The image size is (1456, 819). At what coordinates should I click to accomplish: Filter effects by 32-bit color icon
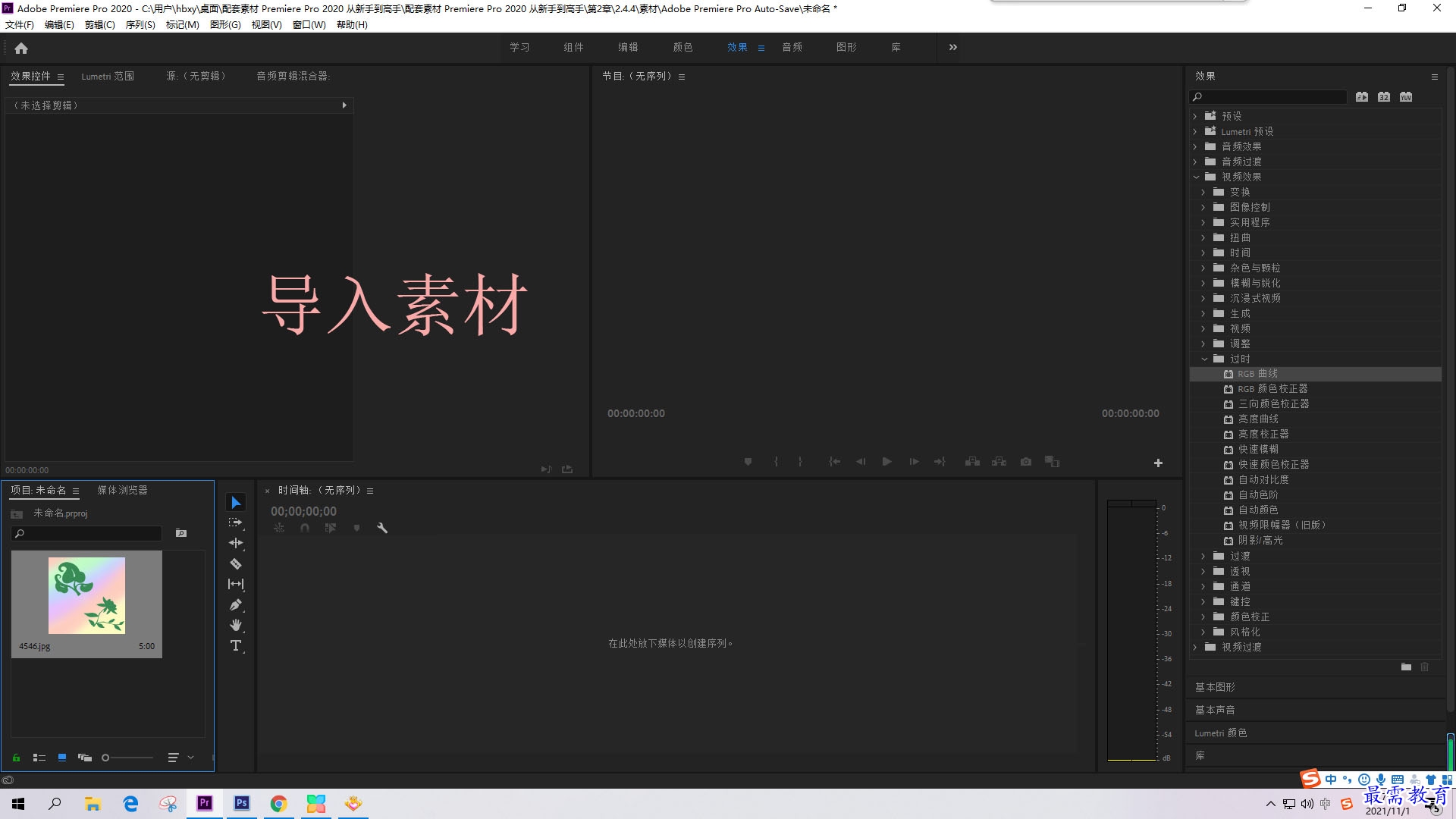1384,97
